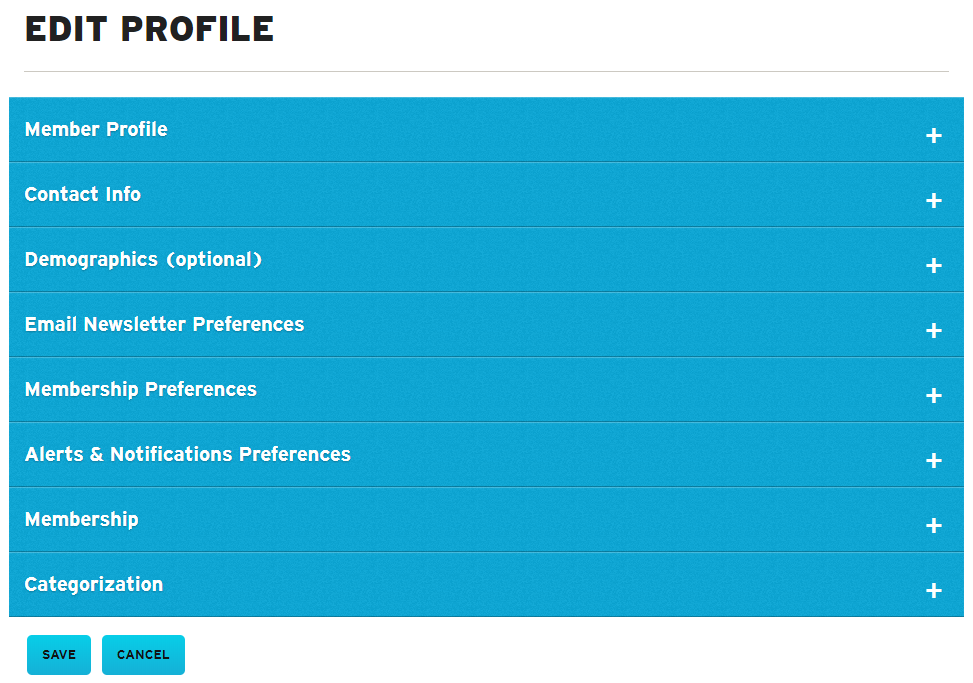Click the plus icon beside Contact Info
Viewport: 973px width, 683px height.
pyautogui.click(x=933, y=201)
